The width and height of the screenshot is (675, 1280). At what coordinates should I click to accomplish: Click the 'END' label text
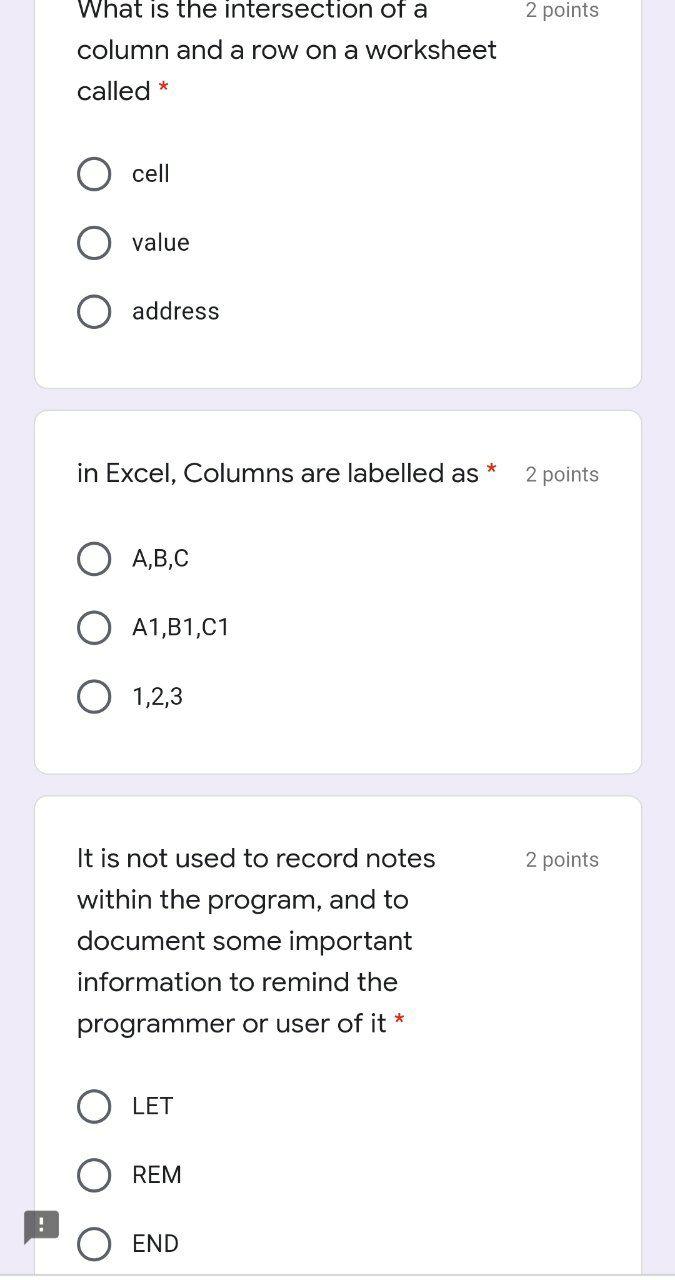[x=154, y=1244]
